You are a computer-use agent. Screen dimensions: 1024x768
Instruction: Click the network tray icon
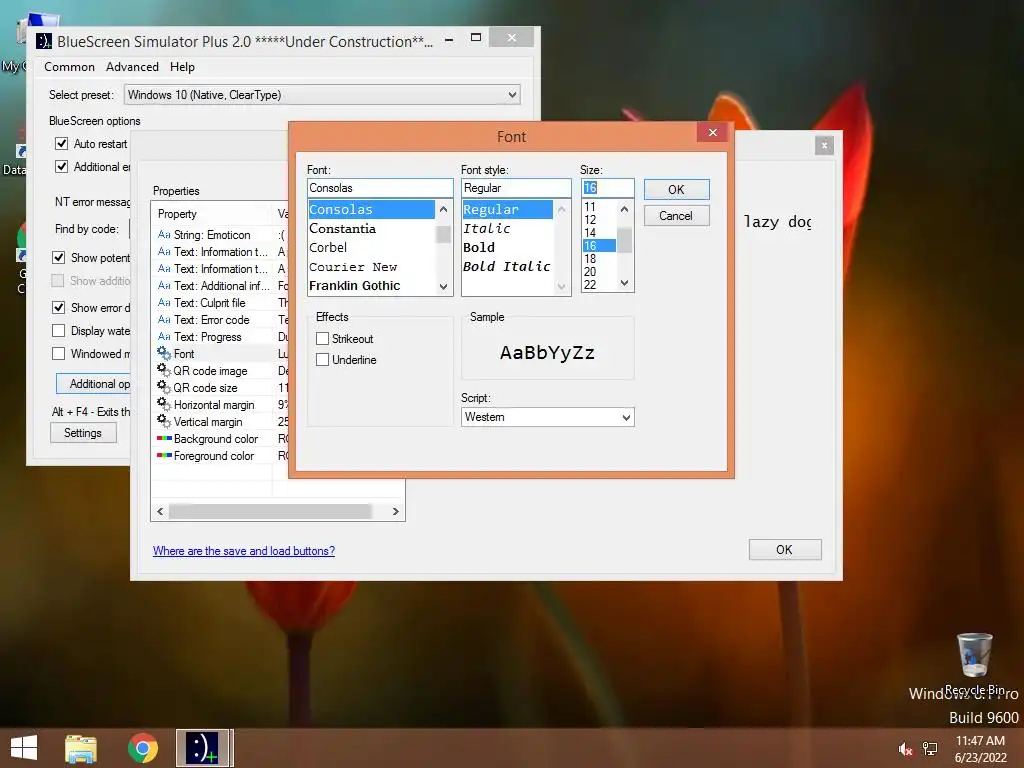[x=930, y=749]
